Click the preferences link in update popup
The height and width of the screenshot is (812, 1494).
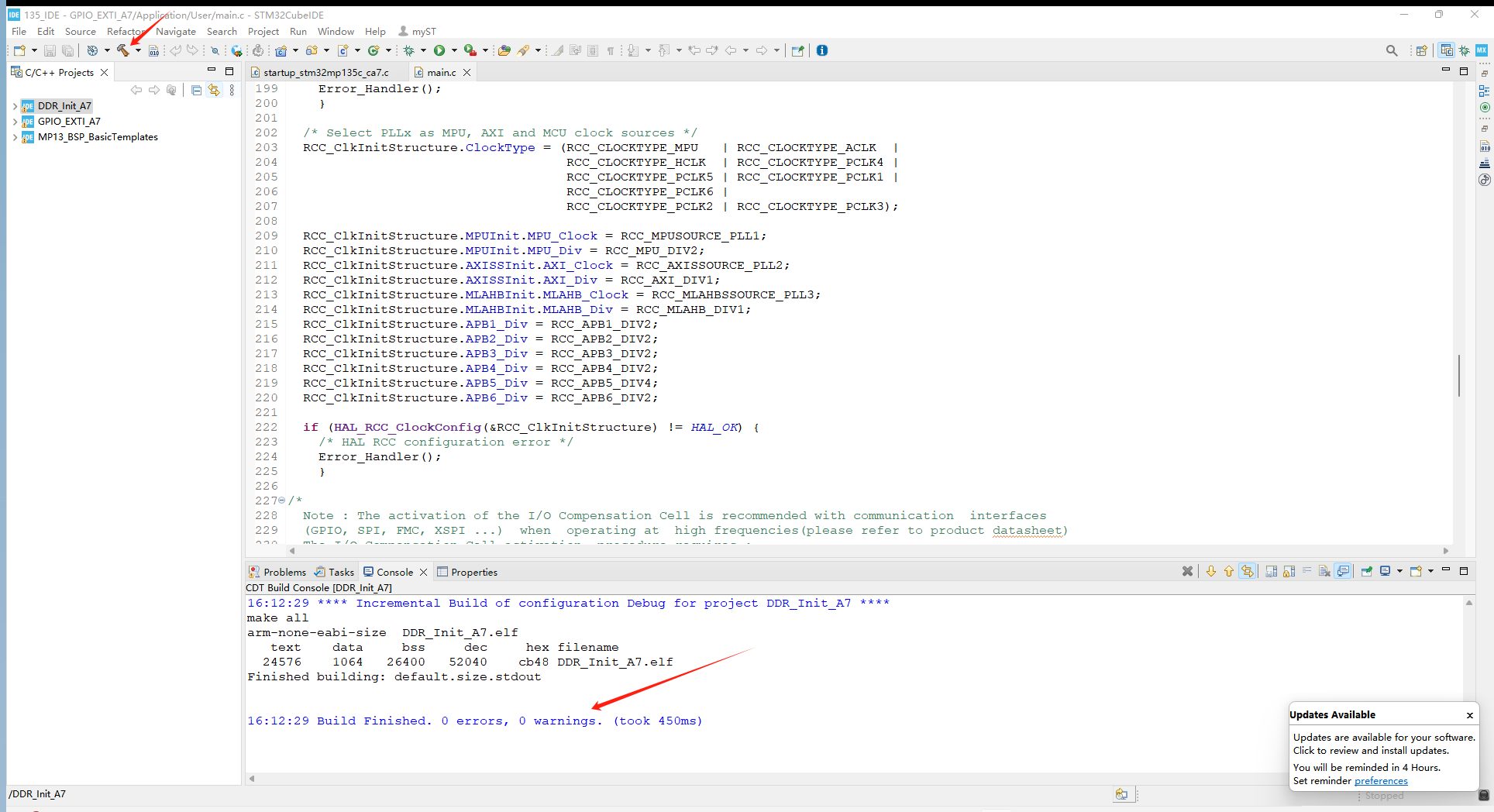pos(1380,781)
